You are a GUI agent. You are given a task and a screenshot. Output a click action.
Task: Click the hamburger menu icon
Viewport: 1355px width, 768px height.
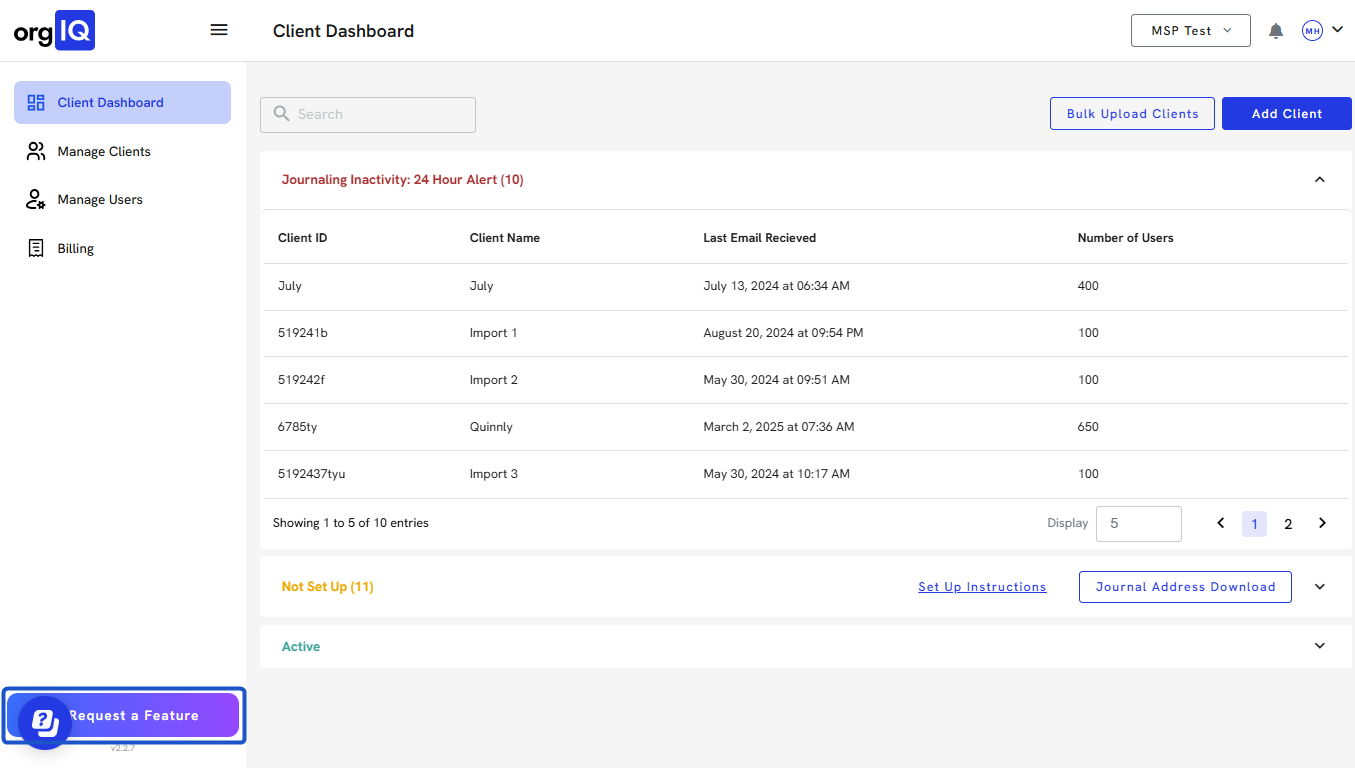coord(219,30)
